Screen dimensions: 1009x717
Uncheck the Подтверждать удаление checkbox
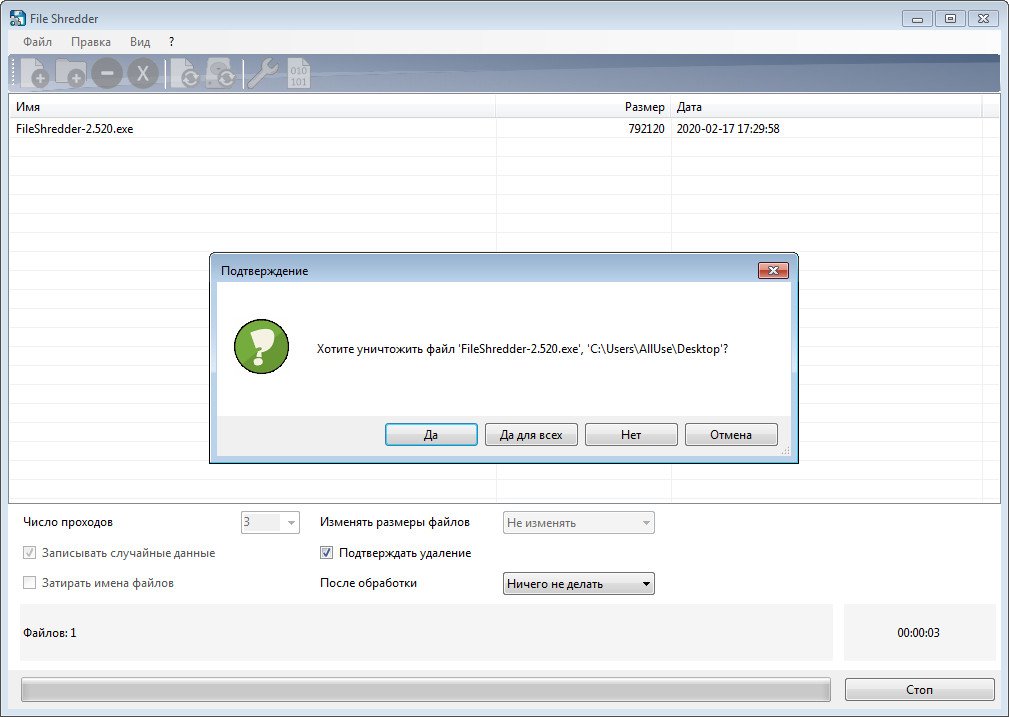[x=326, y=553]
